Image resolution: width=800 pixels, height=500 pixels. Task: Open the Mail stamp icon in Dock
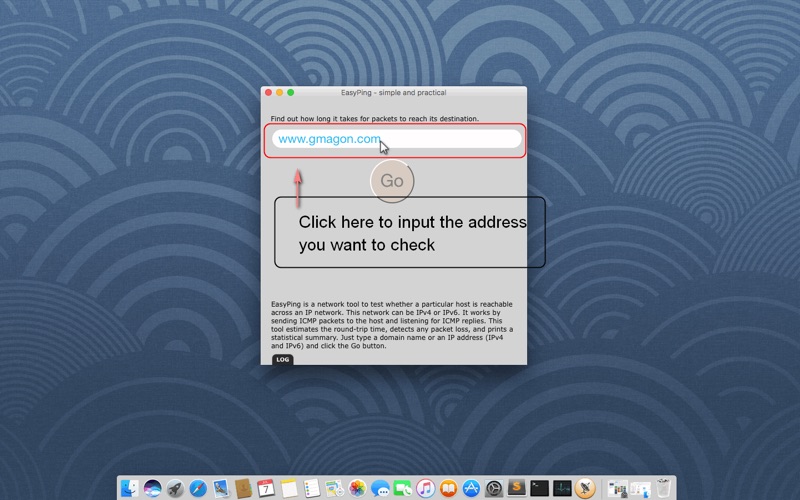(220, 488)
